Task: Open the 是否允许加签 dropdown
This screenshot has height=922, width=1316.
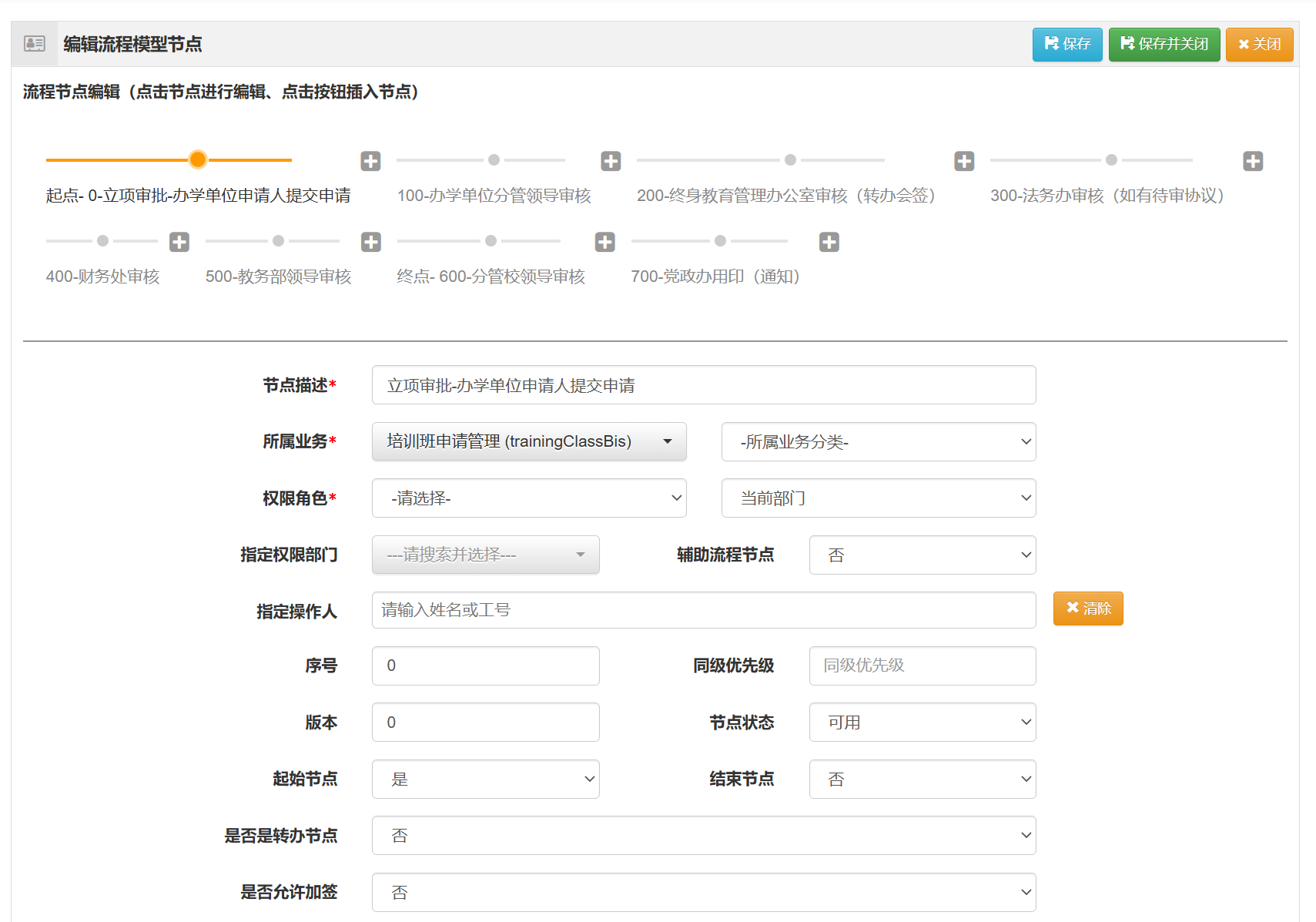Action: [x=704, y=892]
